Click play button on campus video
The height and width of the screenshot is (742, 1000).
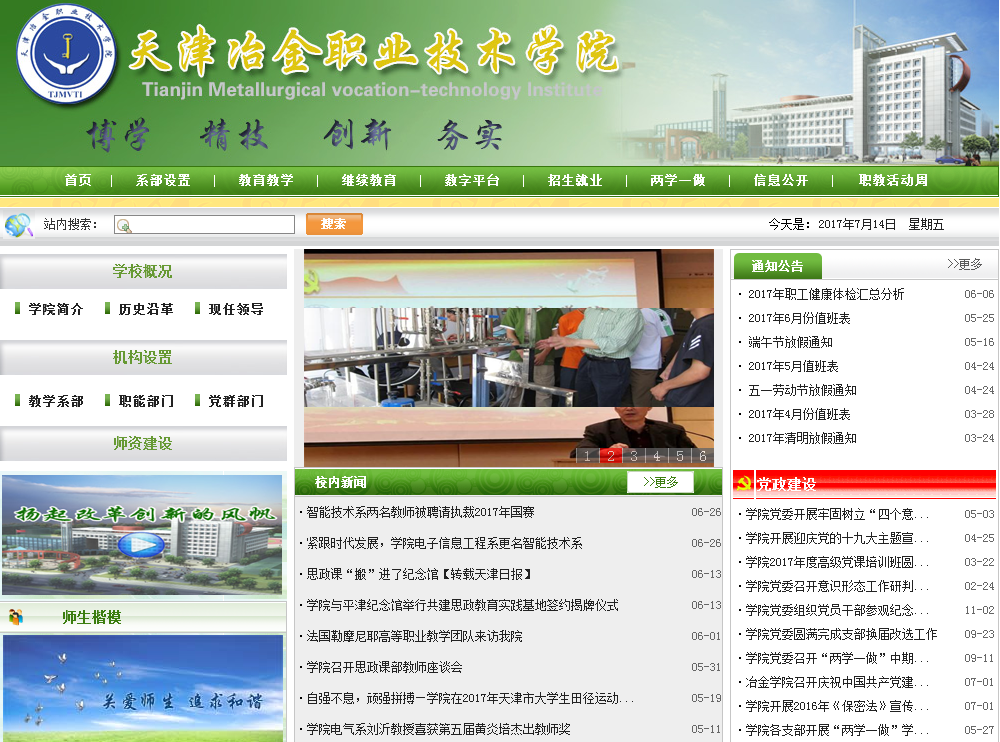141,545
